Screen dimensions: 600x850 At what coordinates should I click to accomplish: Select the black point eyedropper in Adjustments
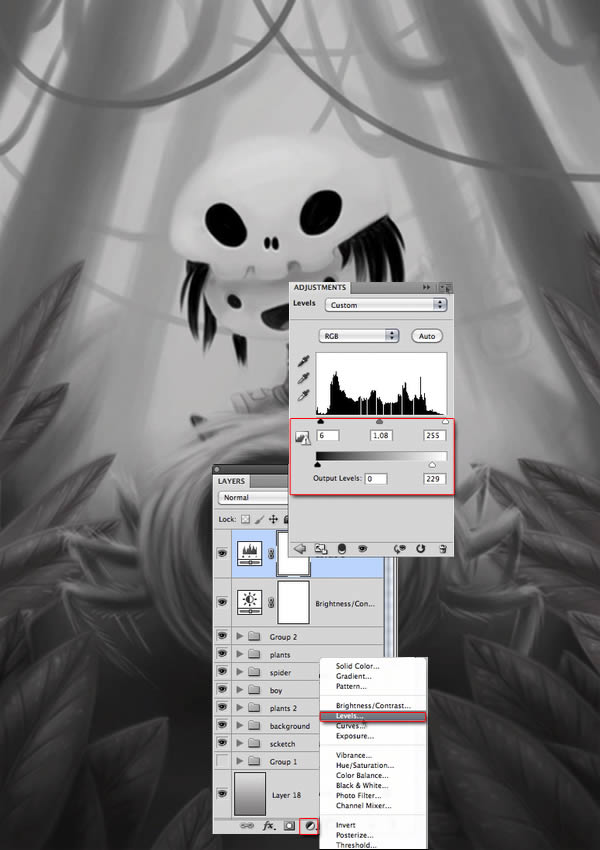304,361
